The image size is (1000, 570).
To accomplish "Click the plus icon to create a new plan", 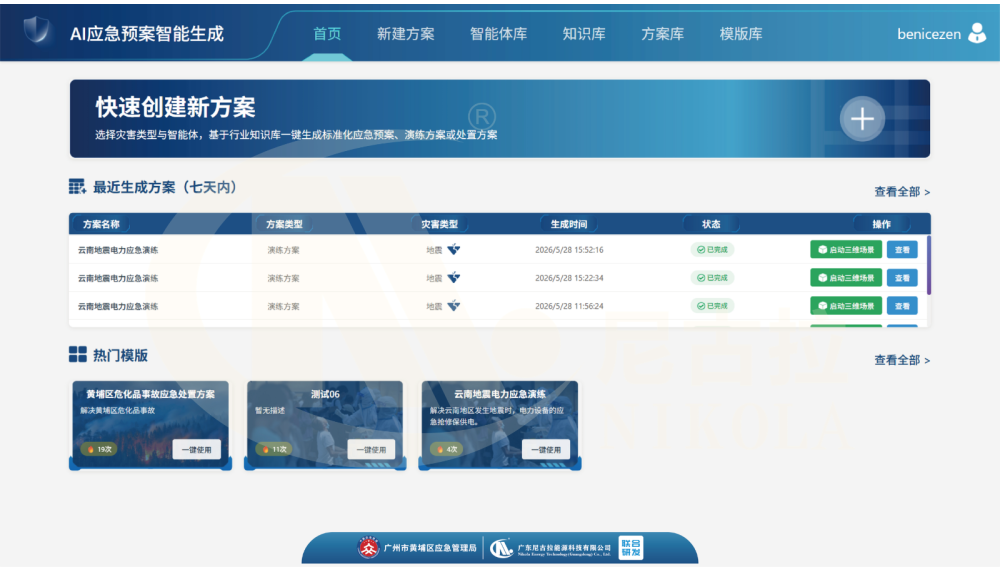I will (x=862, y=119).
